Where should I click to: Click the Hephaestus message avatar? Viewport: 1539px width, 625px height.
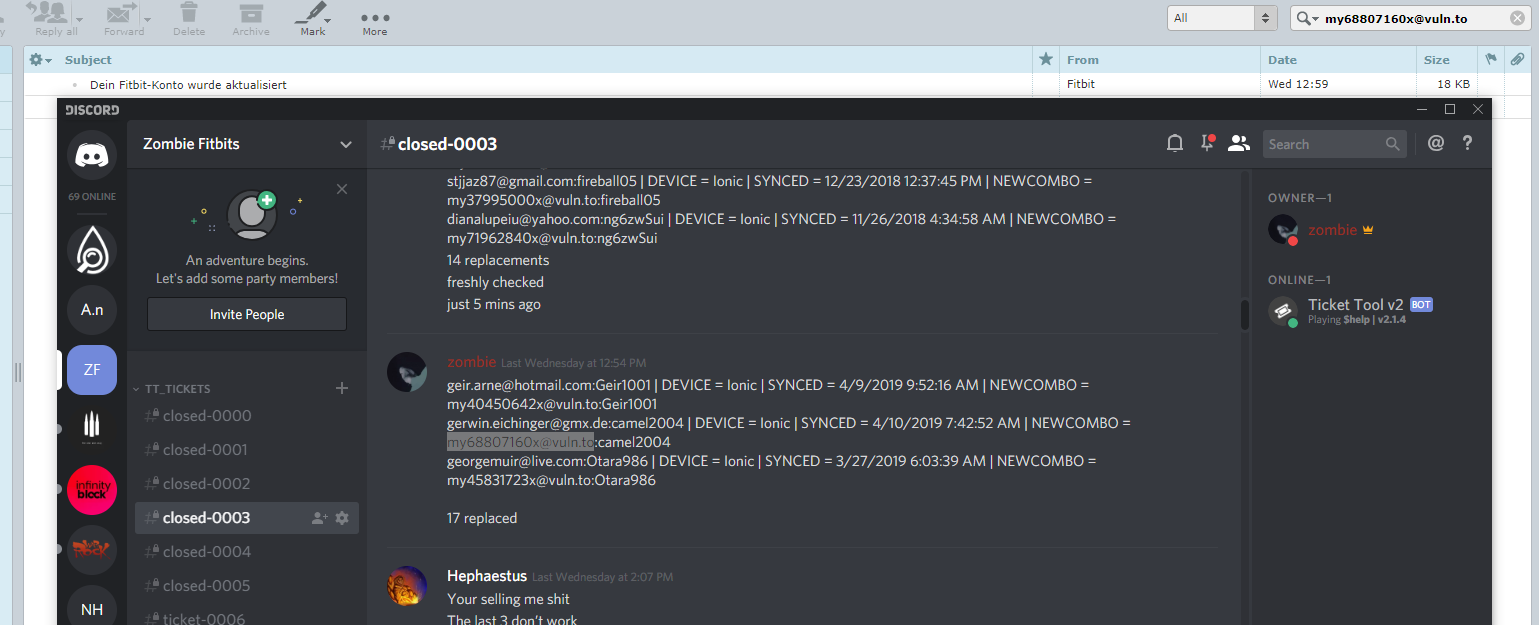click(407, 586)
